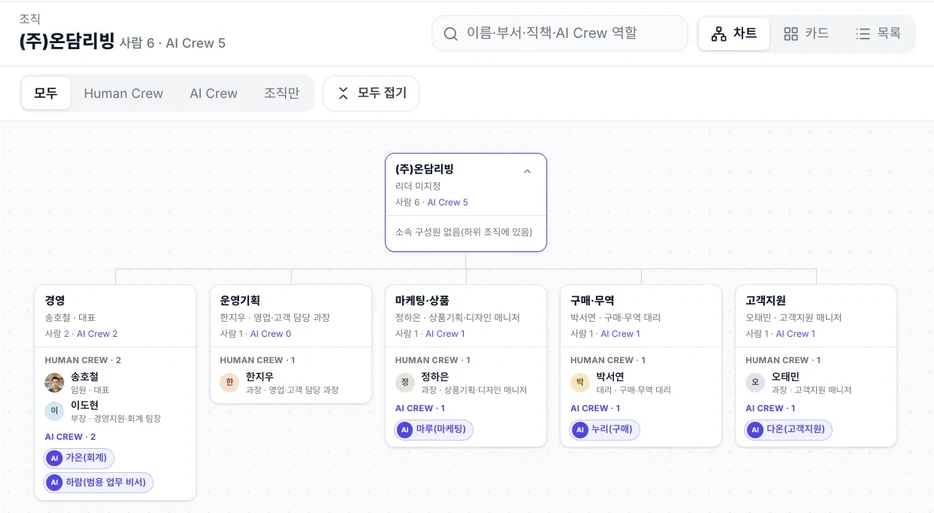Open the 하람(범용 업무 비서) AI crew chip
934x513 pixels.
click(x=99, y=482)
